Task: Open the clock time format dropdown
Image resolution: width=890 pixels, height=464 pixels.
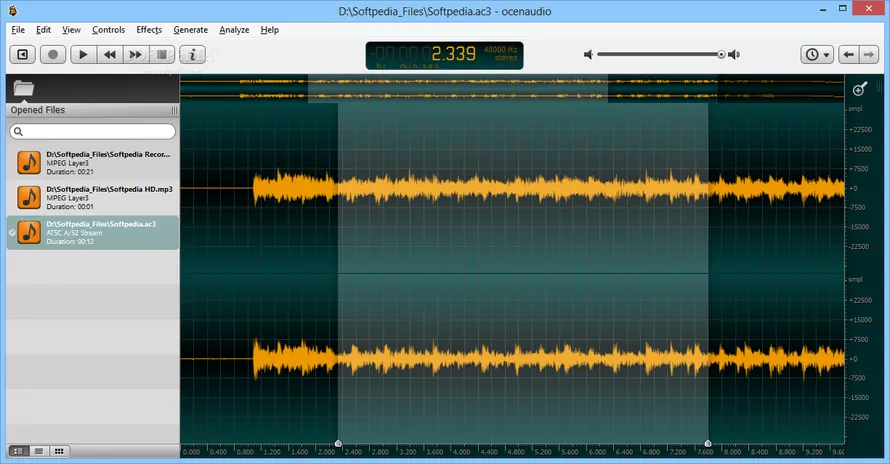Action: point(817,55)
